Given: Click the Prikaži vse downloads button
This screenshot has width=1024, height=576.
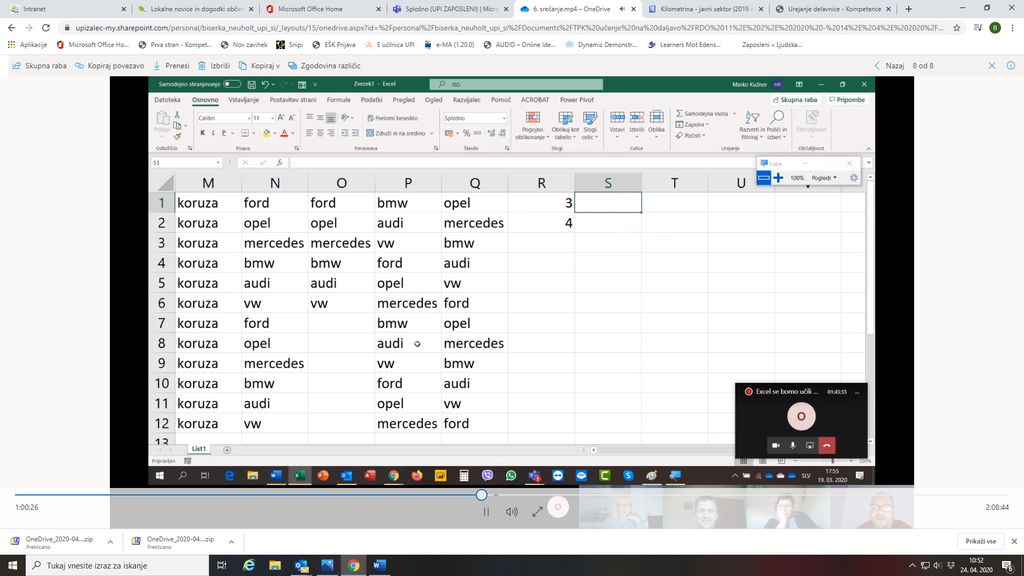Looking at the screenshot, I should point(980,541).
